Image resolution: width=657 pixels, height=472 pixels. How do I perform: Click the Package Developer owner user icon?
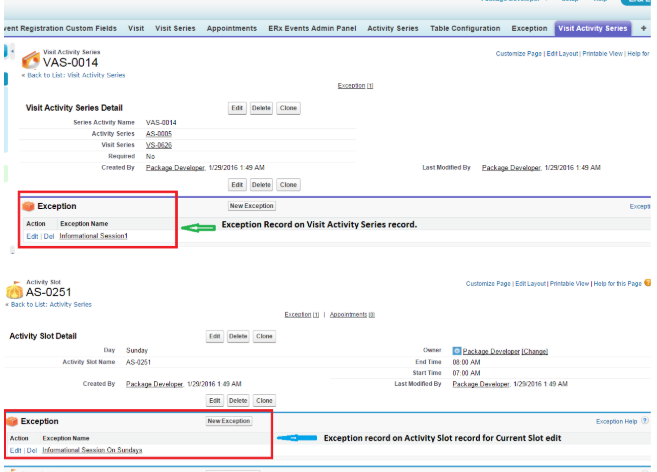click(457, 351)
